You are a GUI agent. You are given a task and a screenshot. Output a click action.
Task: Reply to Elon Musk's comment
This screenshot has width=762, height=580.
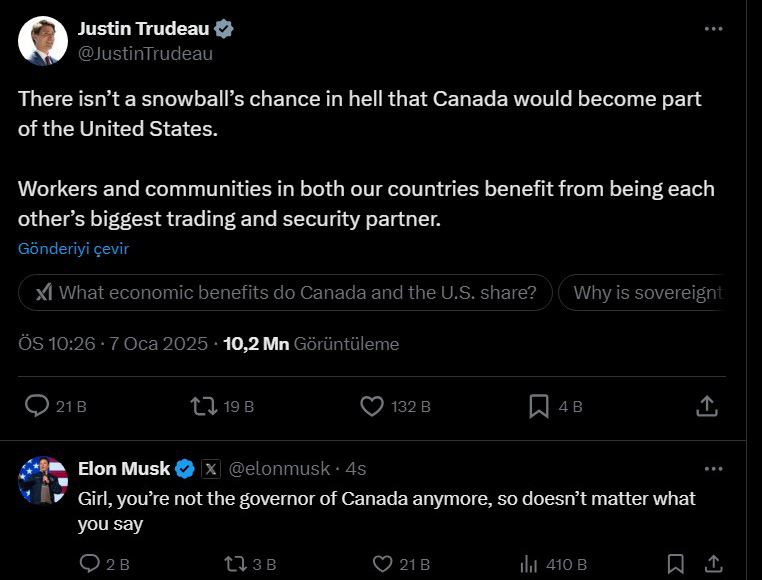coord(90,564)
